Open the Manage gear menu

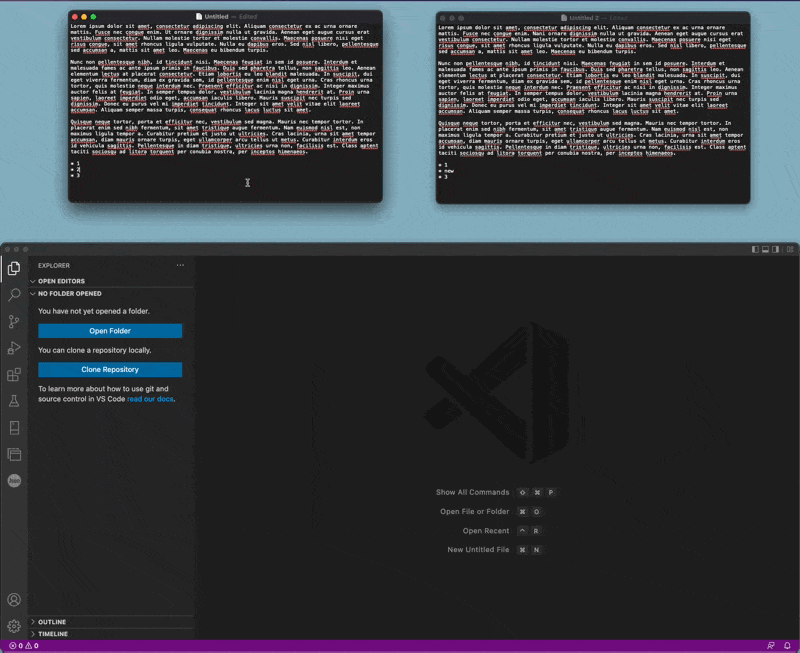point(14,626)
